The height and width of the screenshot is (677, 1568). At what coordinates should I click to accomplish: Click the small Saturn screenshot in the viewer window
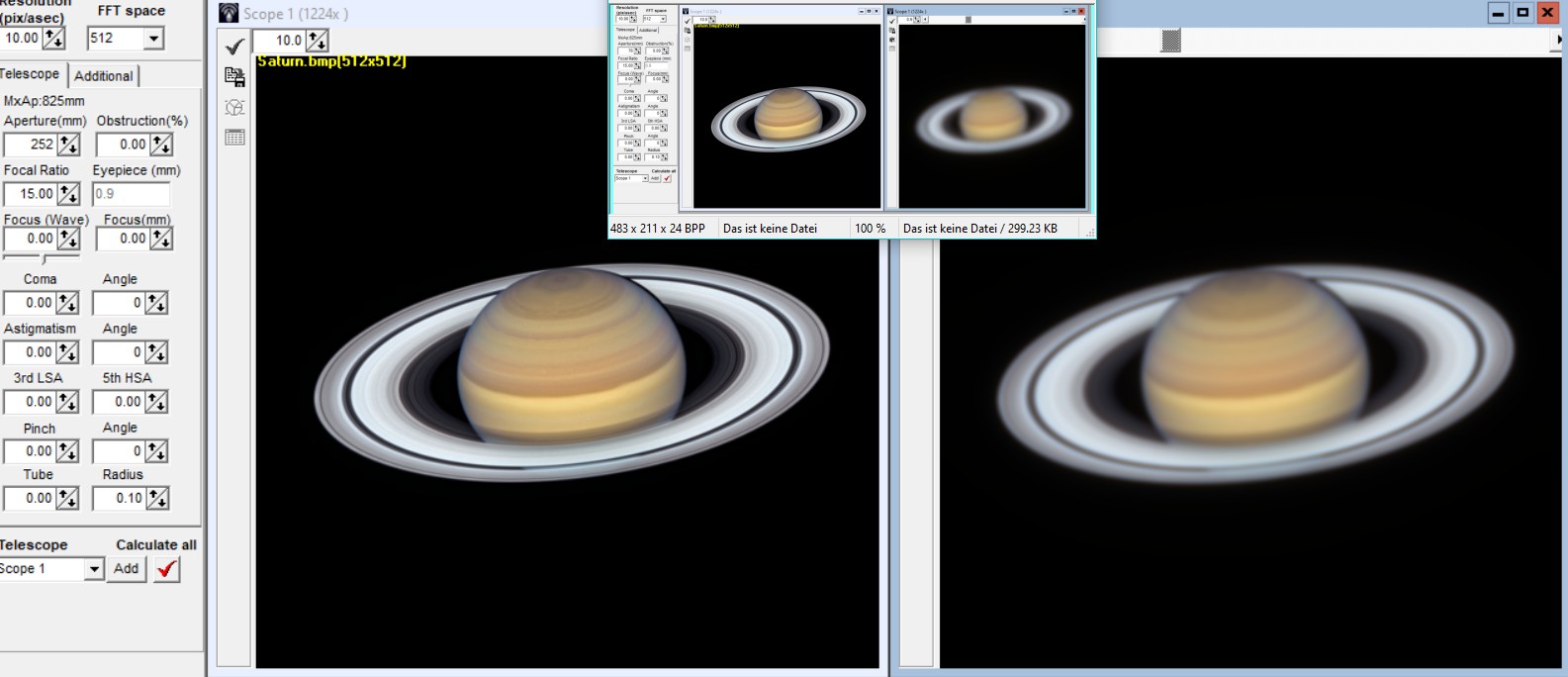tap(852, 108)
